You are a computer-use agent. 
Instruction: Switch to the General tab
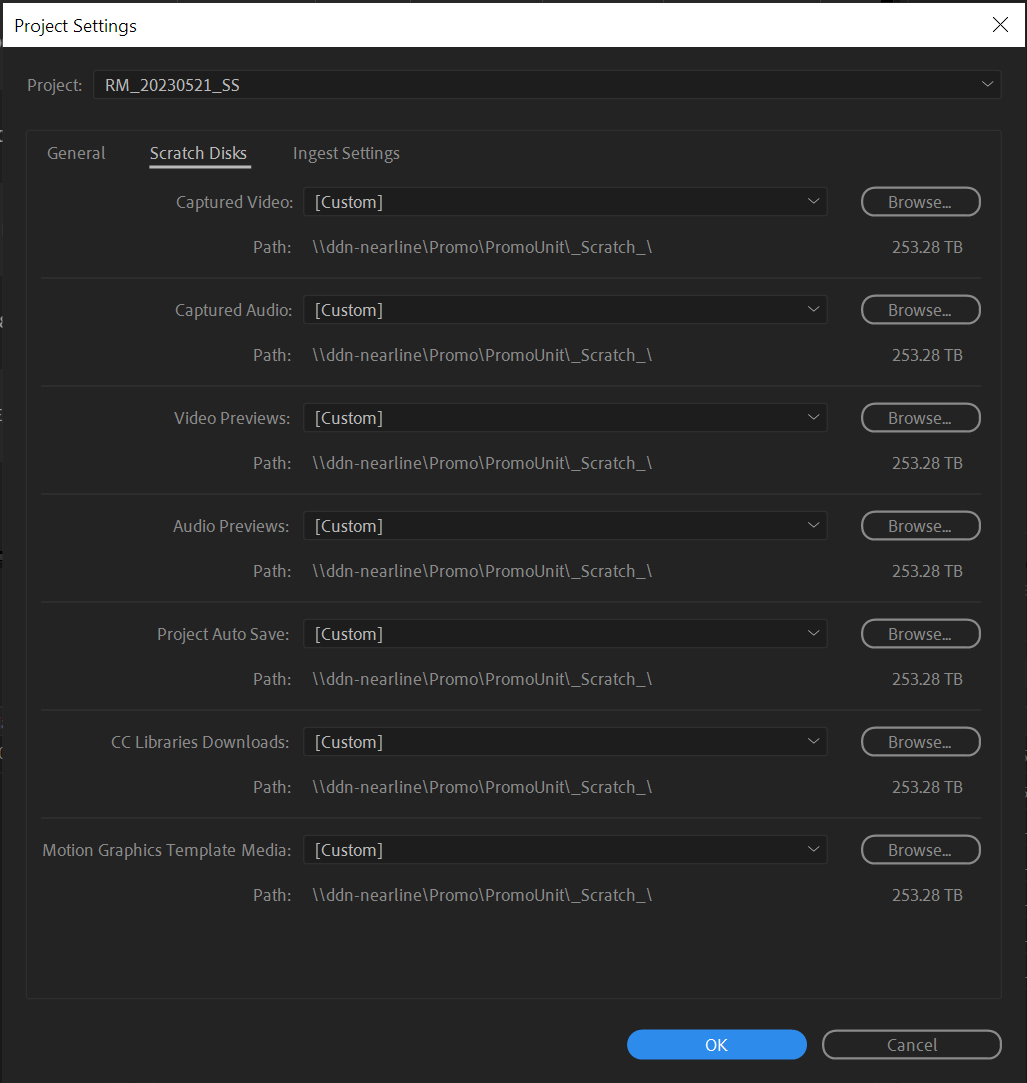pos(76,152)
